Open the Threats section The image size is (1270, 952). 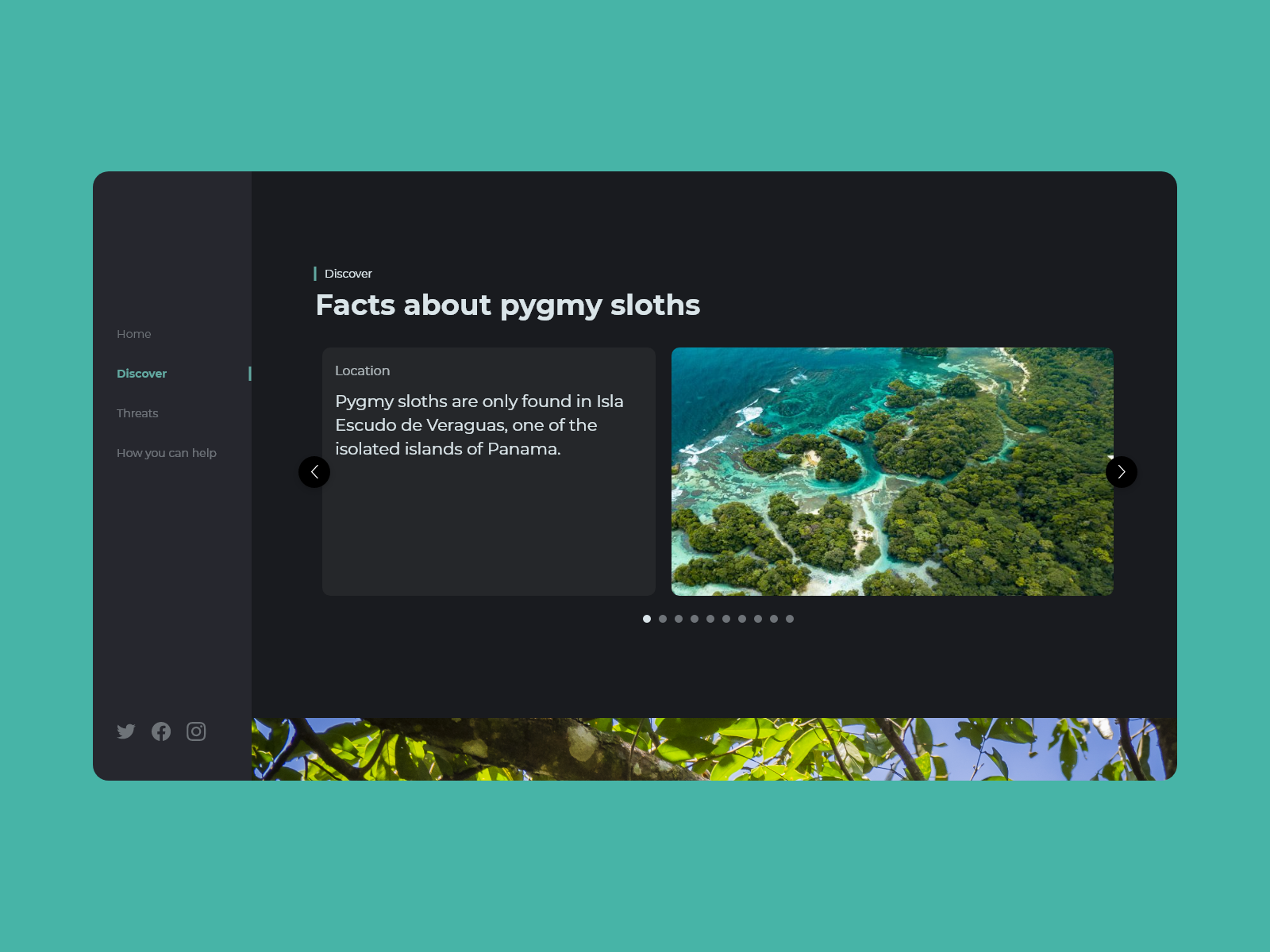point(137,413)
